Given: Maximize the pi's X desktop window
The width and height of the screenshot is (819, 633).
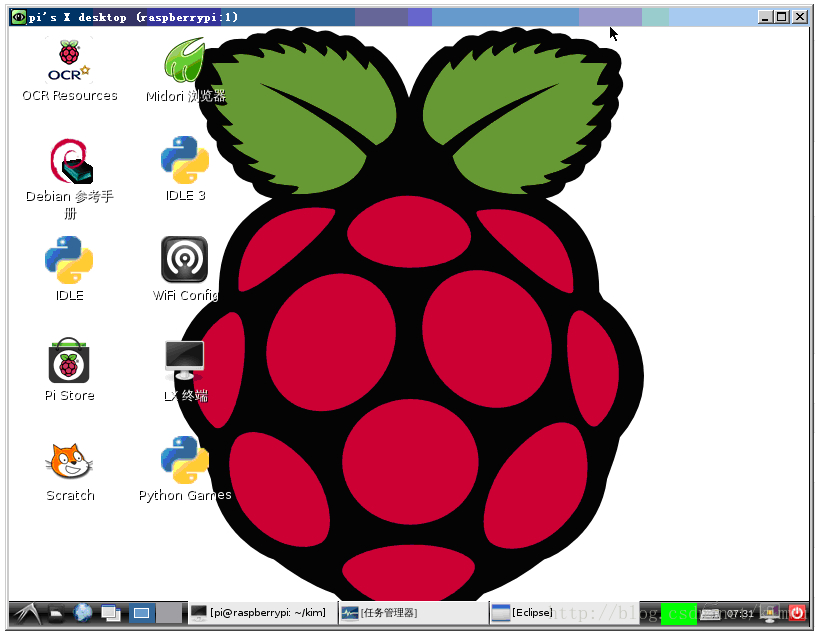Looking at the screenshot, I should click(x=782, y=17).
